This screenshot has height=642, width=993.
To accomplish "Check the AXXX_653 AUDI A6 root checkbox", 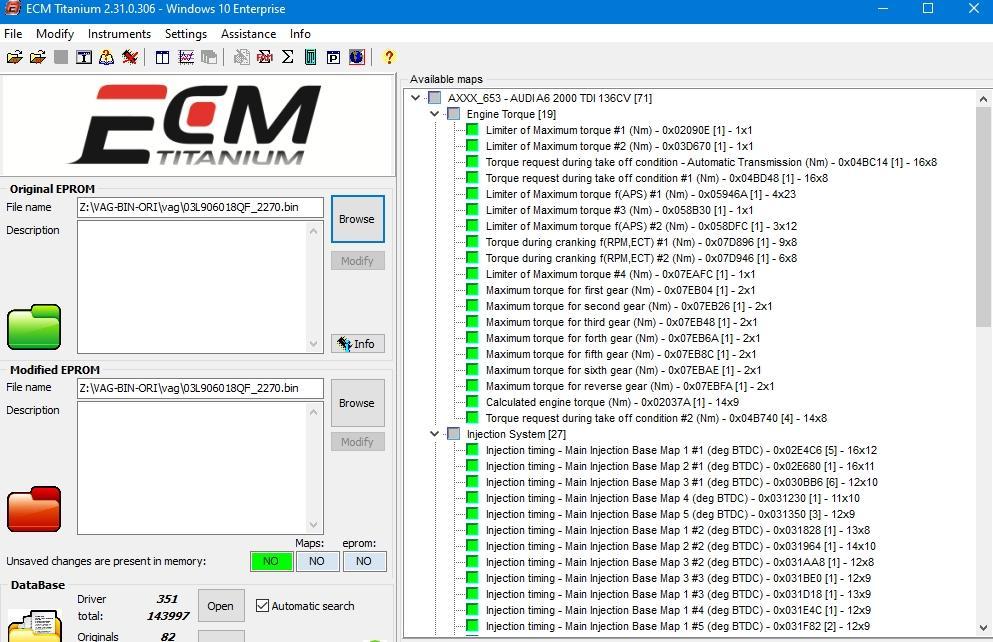I will coord(434,98).
